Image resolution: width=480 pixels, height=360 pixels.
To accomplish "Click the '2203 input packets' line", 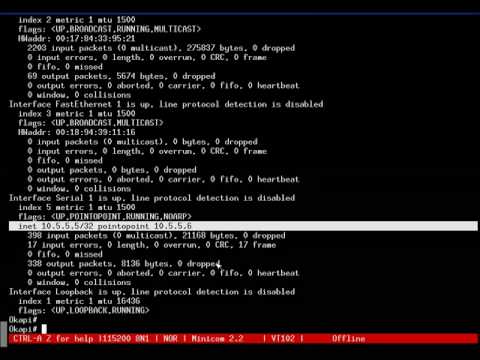I will tap(161, 48).
